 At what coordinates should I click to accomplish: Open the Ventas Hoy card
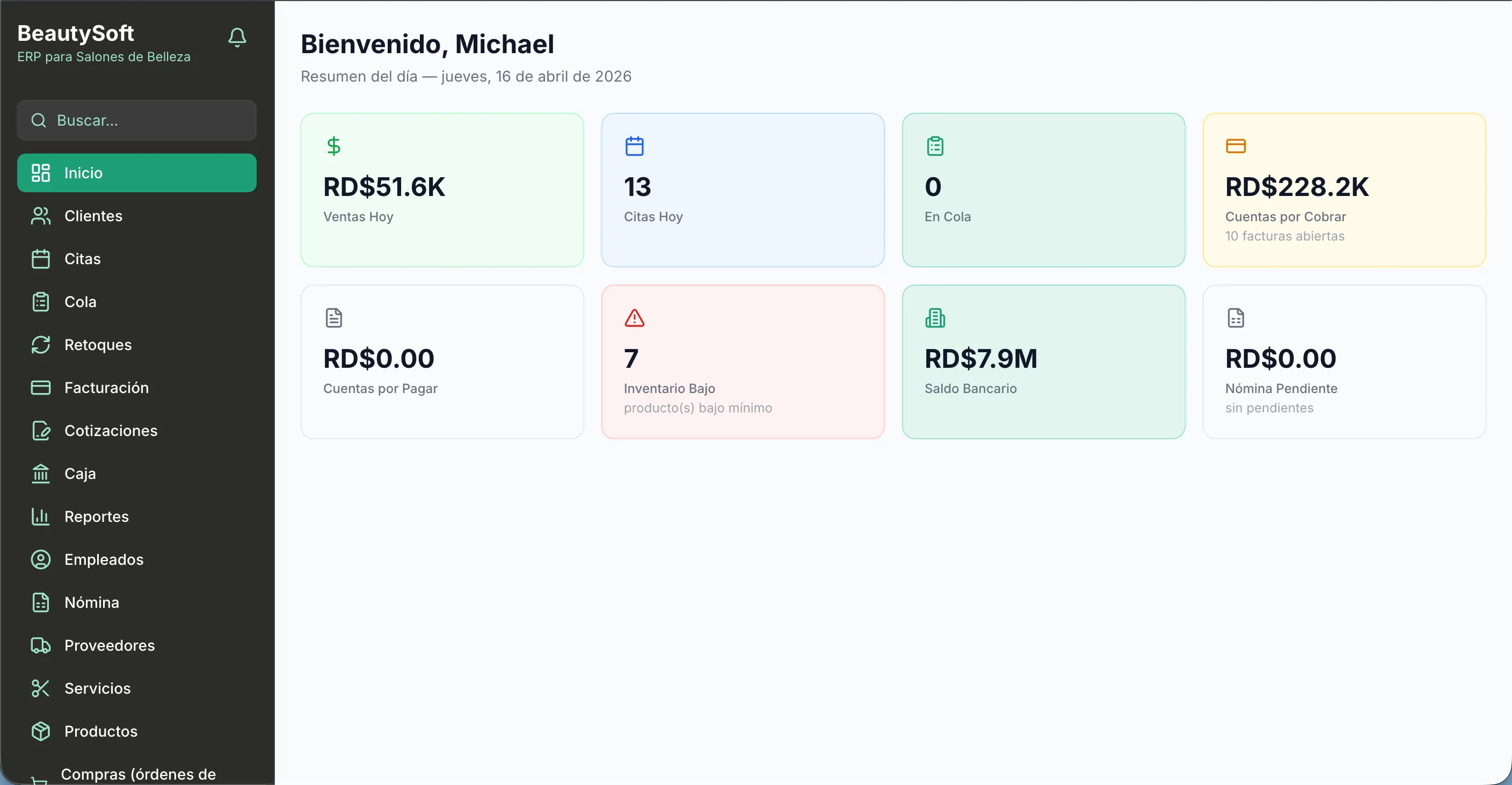point(442,190)
